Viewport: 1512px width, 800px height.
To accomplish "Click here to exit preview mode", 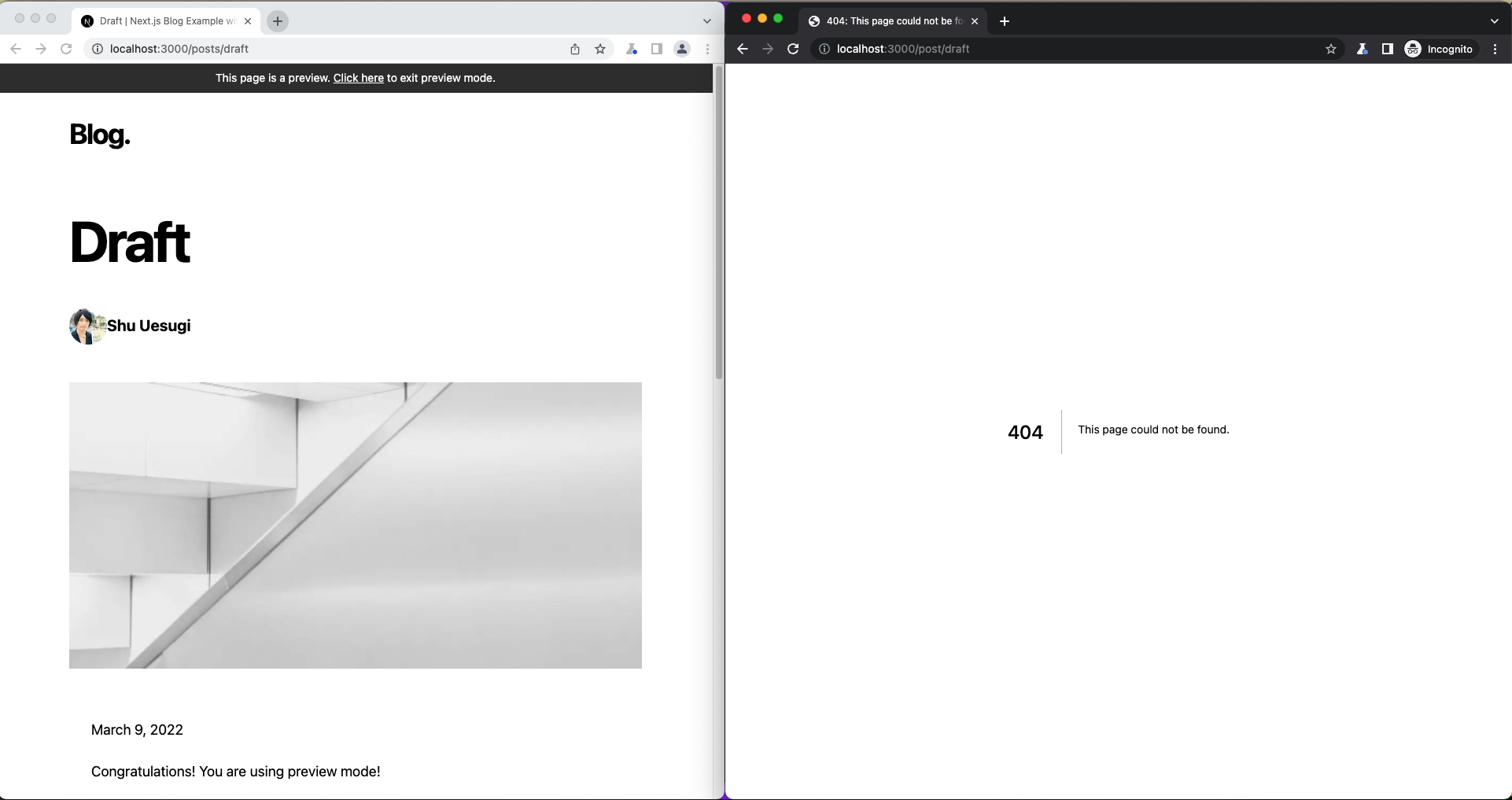I will (358, 78).
